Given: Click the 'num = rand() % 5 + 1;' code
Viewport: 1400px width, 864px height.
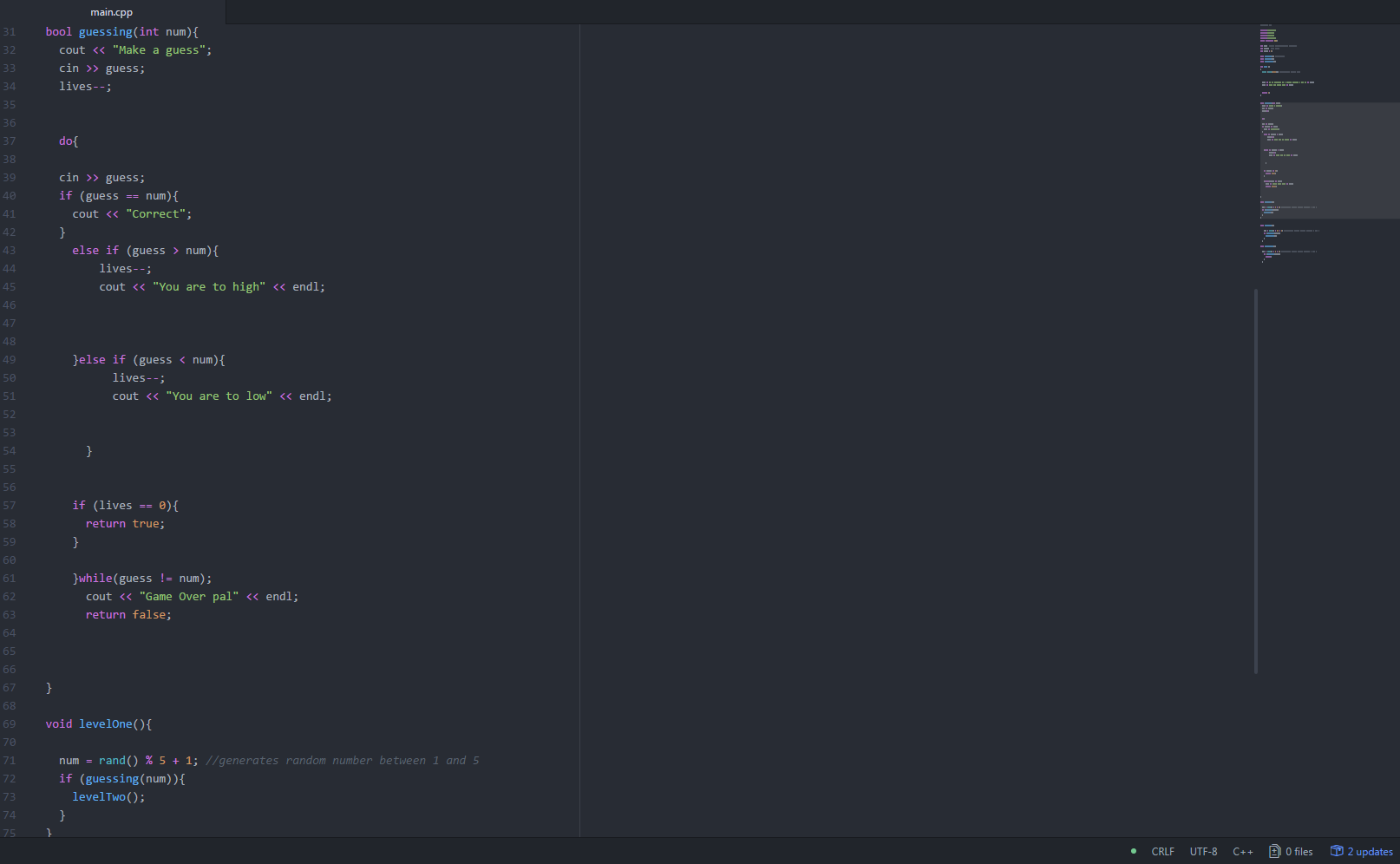Looking at the screenshot, I should tap(128, 761).
